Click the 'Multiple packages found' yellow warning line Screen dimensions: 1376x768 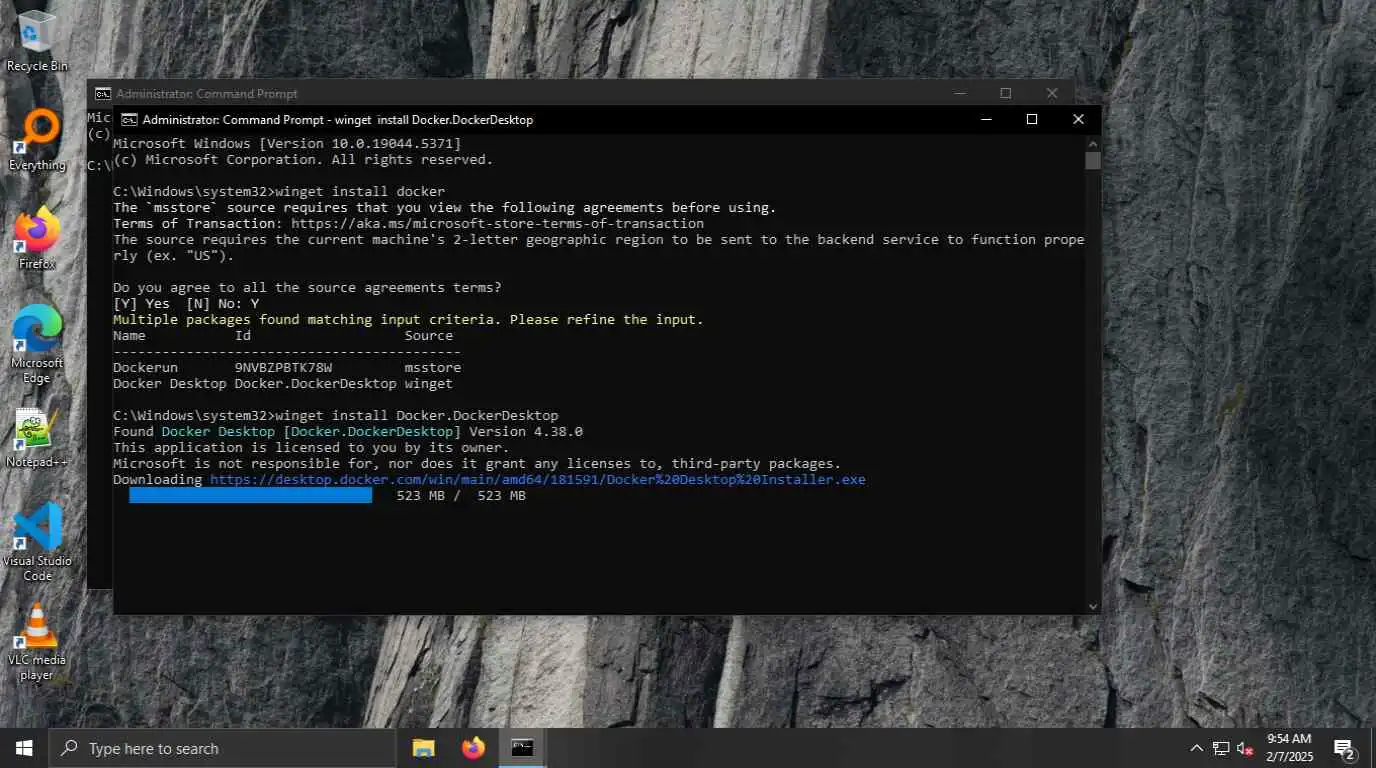pyautogui.click(x=408, y=319)
